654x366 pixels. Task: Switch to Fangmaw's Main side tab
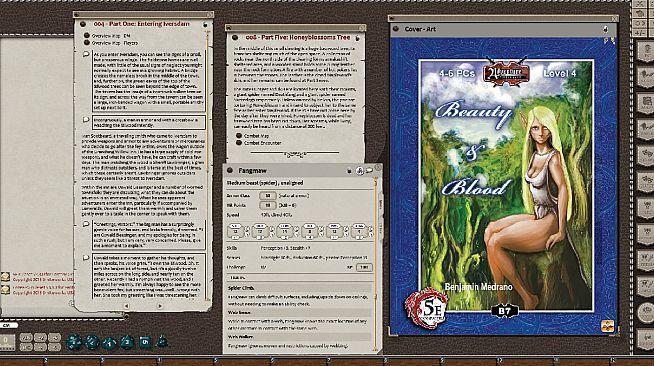pyautogui.click(x=380, y=205)
